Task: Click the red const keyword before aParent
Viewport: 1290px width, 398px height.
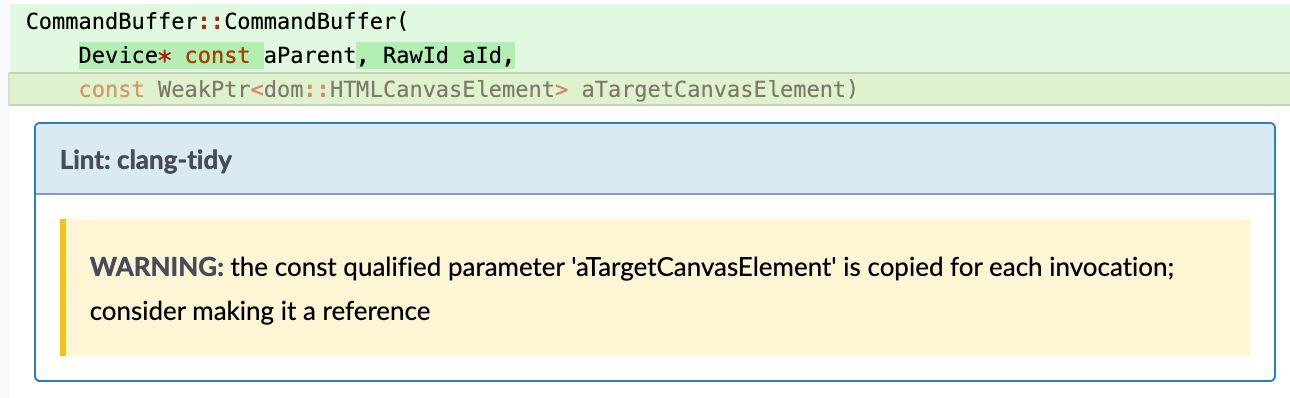Action: click(217, 55)
